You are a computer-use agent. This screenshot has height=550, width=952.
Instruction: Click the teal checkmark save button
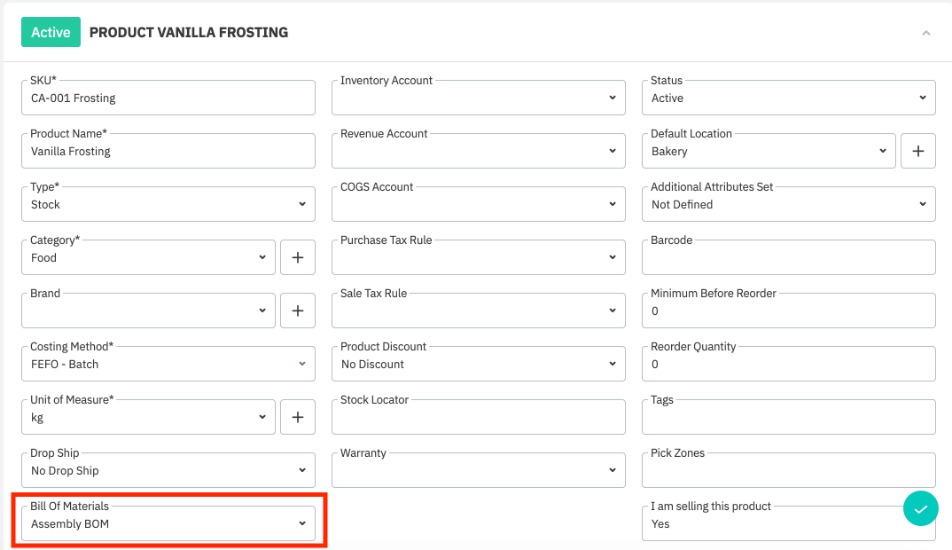pos(920,509)
